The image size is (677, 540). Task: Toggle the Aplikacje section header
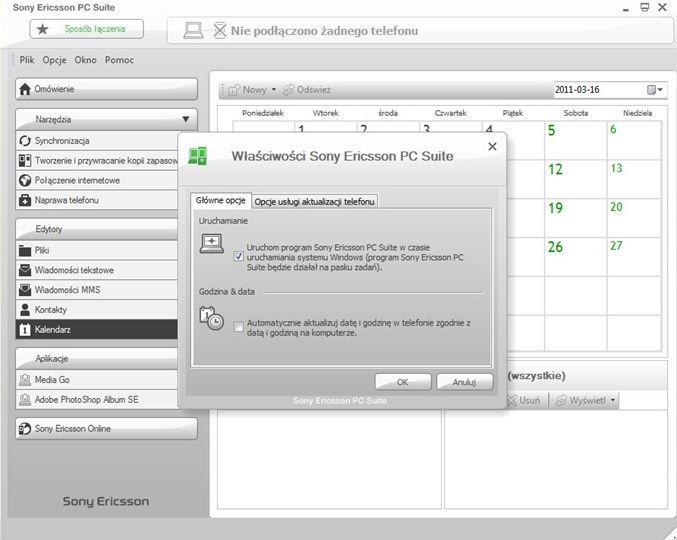[97, 359]
